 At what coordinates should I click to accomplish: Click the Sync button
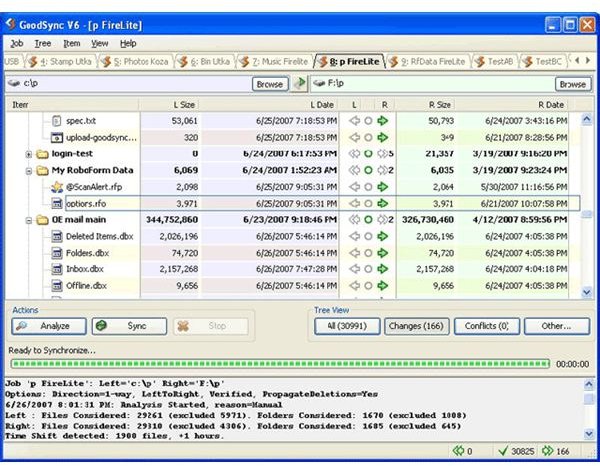(x=129, y=326)
